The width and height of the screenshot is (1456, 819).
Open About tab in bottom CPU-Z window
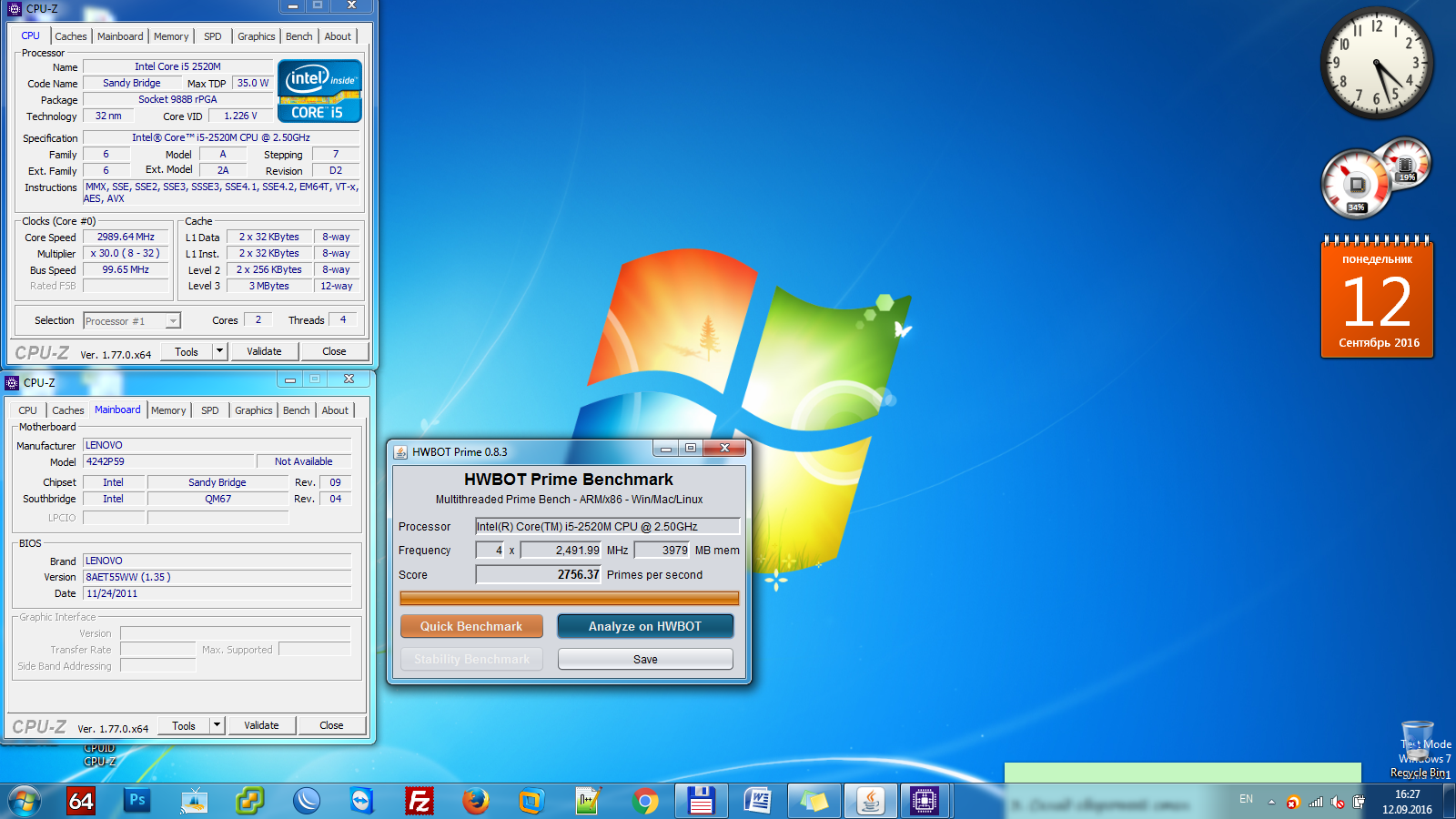coord(335,410)
